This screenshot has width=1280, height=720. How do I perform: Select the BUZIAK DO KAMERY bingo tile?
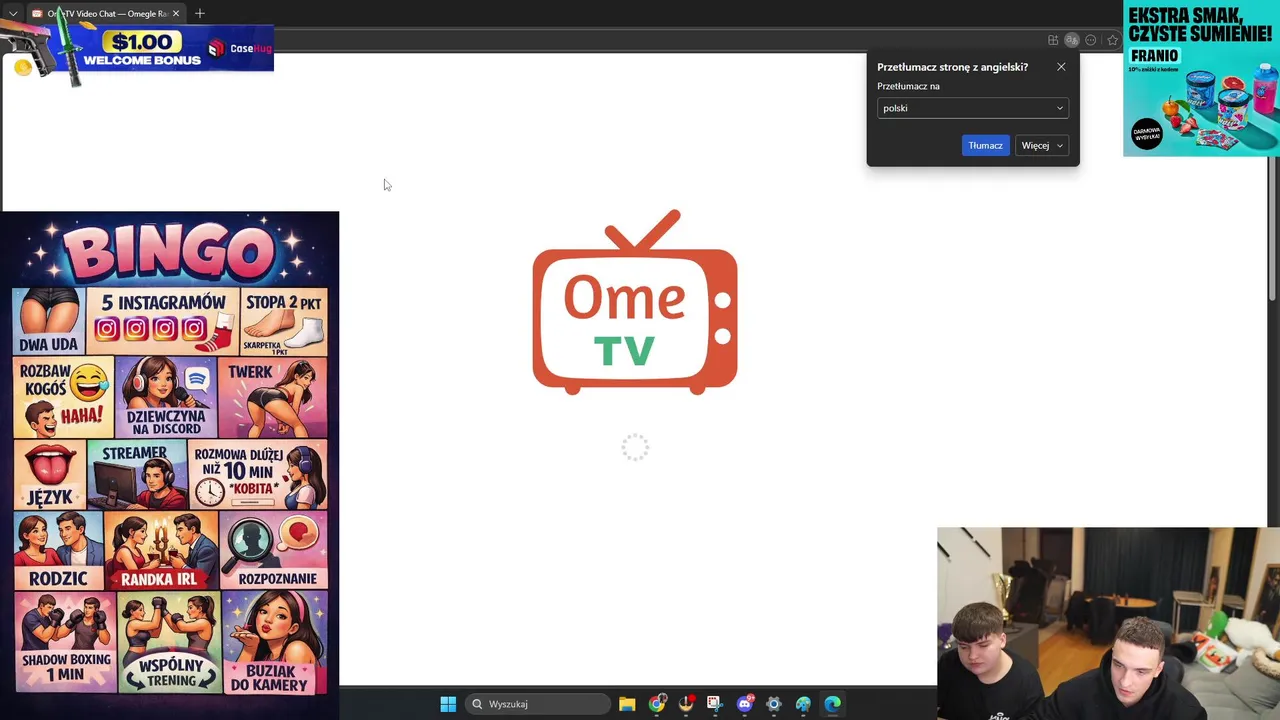[x=275, y=642]
